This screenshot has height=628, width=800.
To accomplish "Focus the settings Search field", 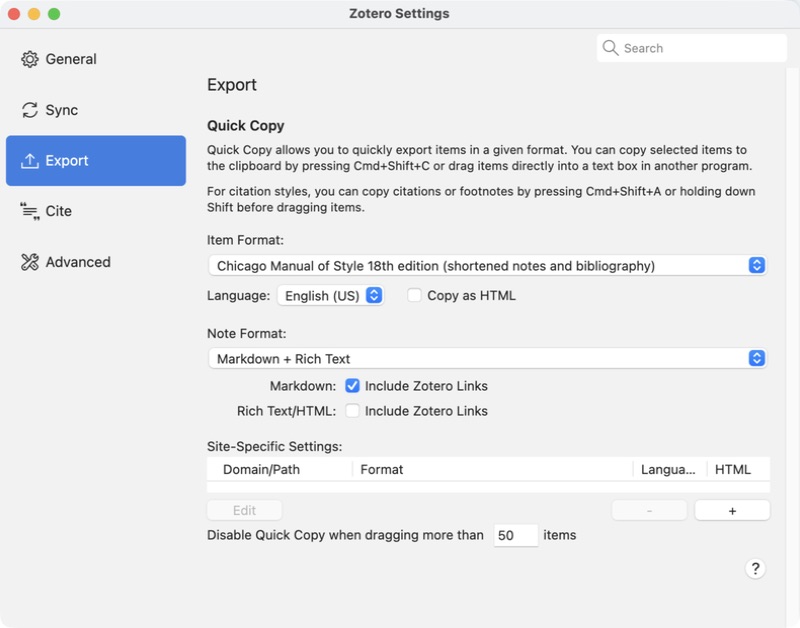I will click(x=691, y=48).
